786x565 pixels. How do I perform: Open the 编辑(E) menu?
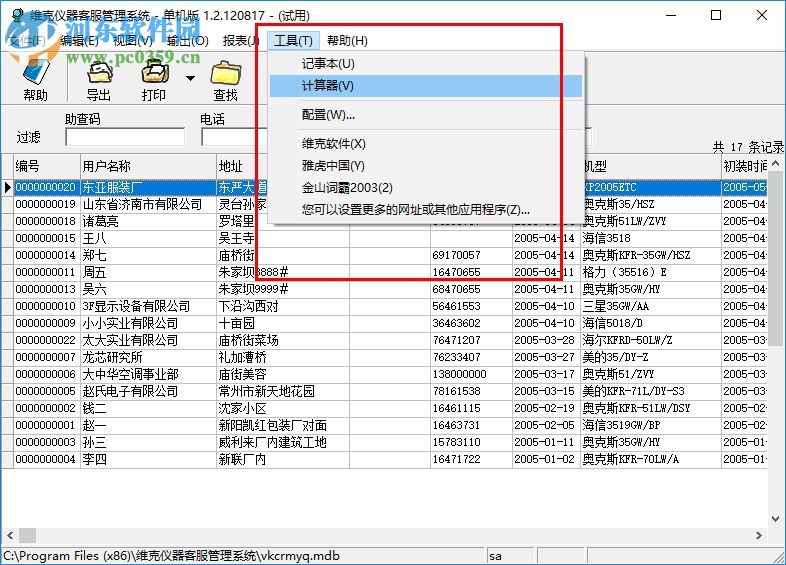(79, 41)
